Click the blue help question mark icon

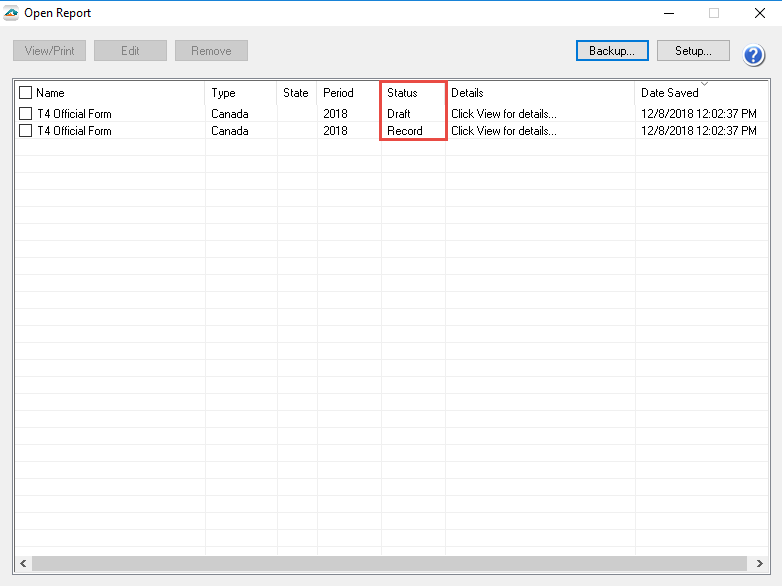[754, 55]
